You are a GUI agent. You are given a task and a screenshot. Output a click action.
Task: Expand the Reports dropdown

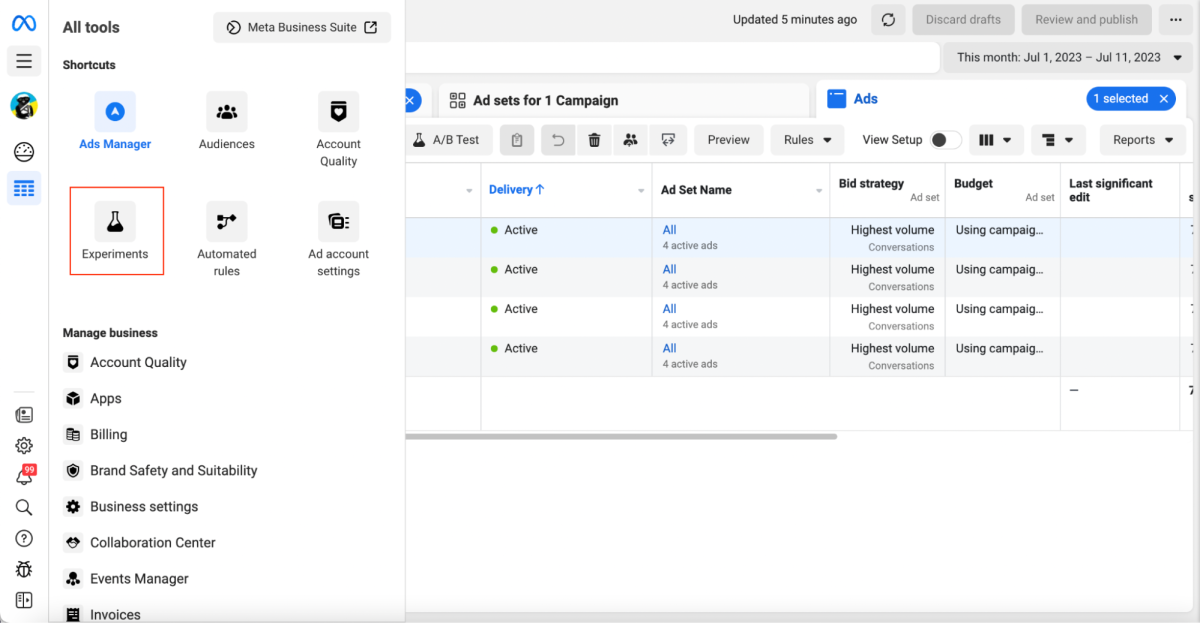[x=1143, y=140]
